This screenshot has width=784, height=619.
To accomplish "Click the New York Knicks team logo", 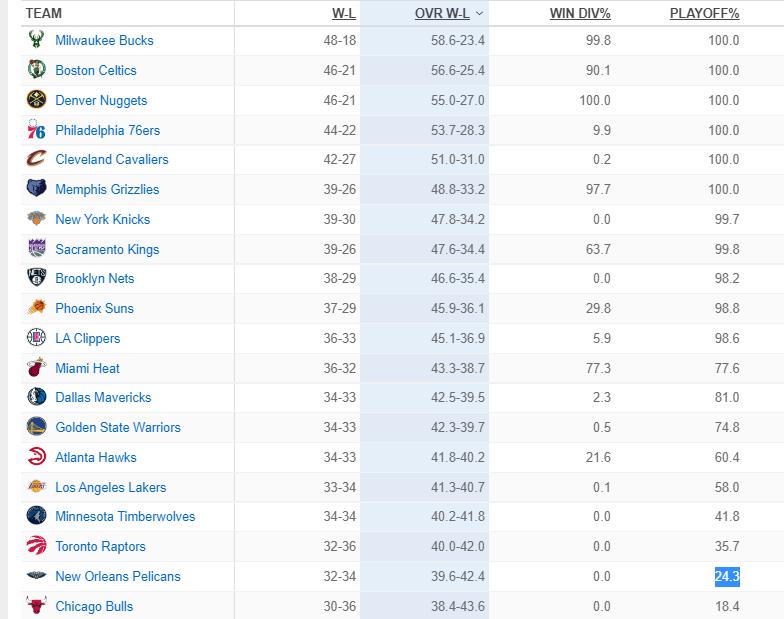I will 36,218.
